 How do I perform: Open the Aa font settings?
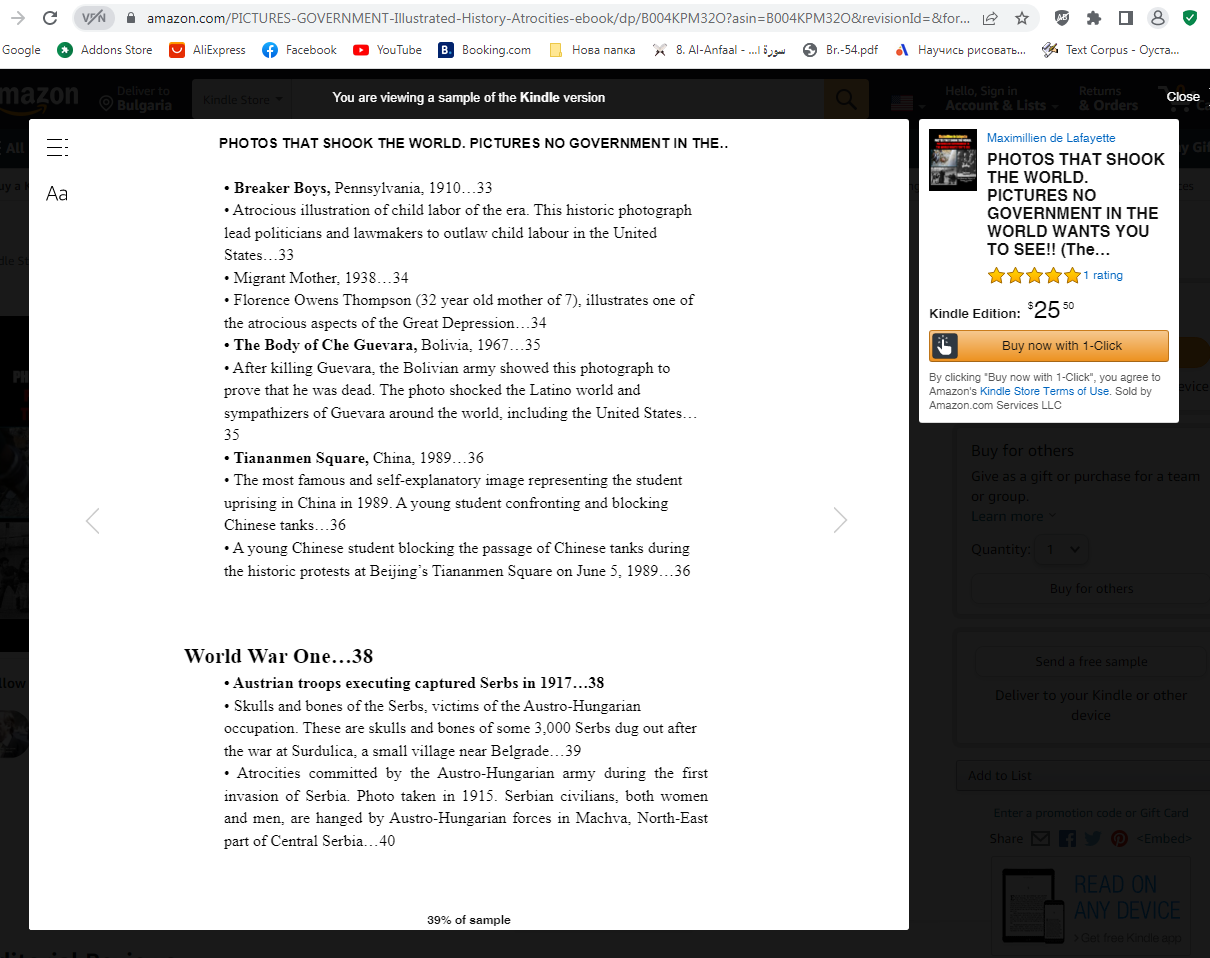tap(57, 194)
